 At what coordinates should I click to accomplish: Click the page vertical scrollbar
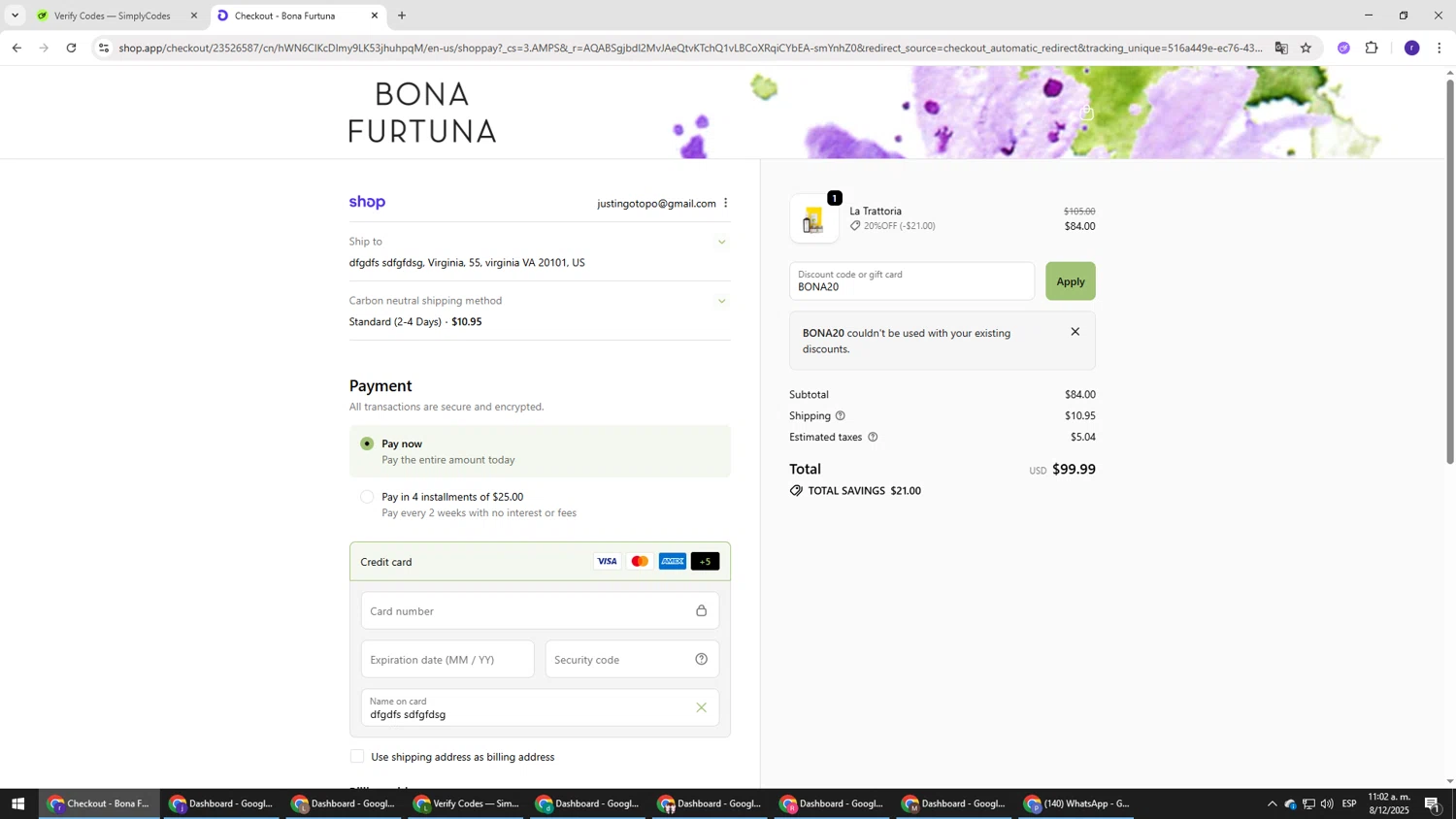click(1450, 272)
